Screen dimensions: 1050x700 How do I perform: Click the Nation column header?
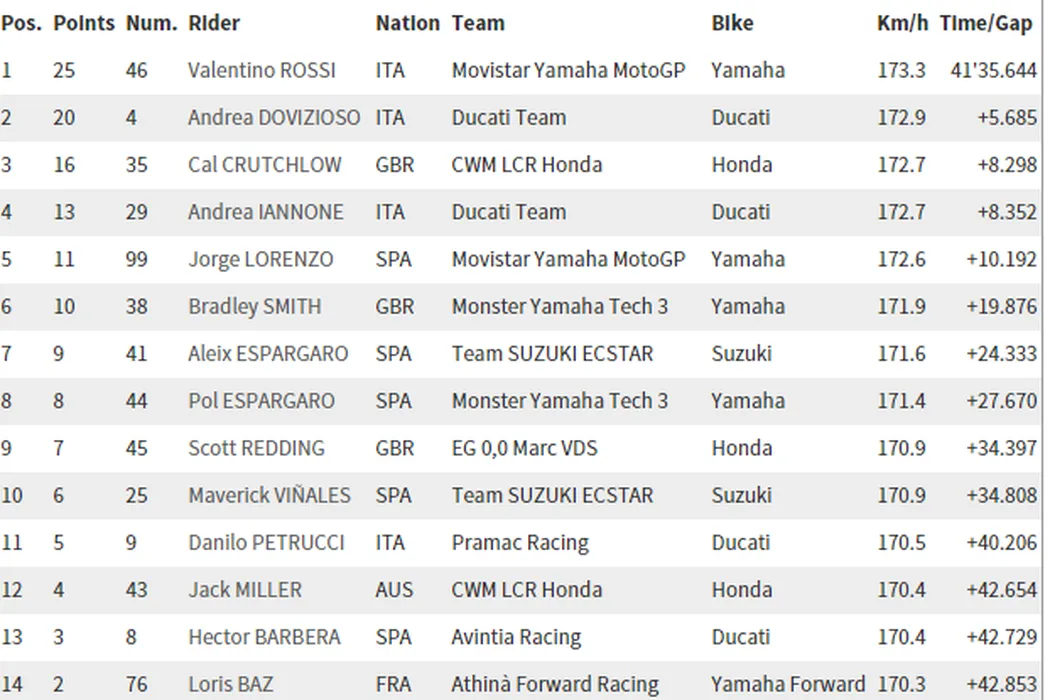point(407,23)
